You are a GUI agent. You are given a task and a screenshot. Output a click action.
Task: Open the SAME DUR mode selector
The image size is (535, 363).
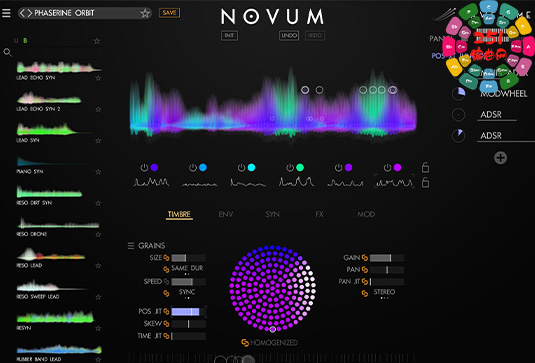pos(187,269)
